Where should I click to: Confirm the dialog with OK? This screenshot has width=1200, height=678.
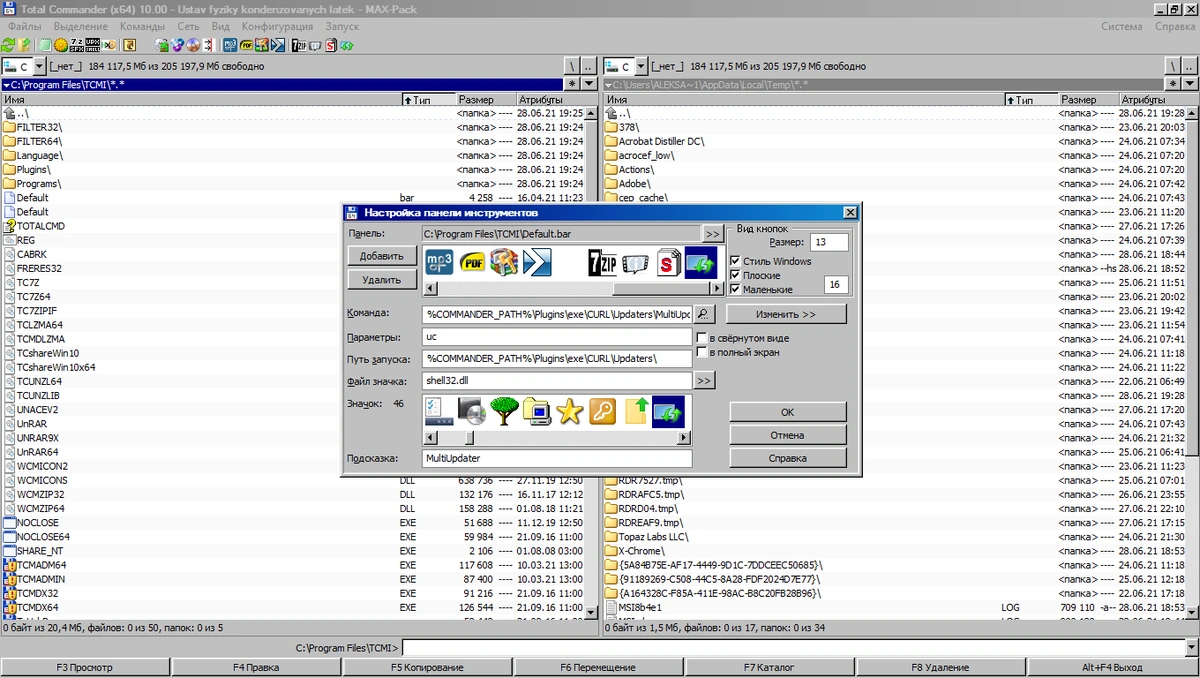[787, 411]
